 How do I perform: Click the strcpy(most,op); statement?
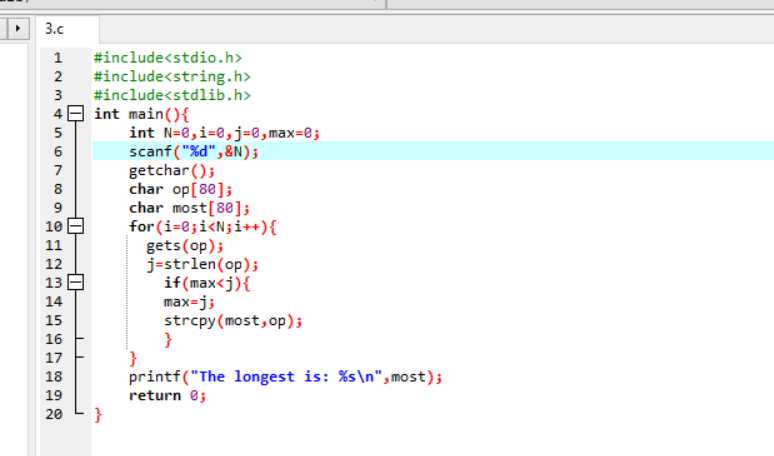pyautogui.click(x=233, y=320)
